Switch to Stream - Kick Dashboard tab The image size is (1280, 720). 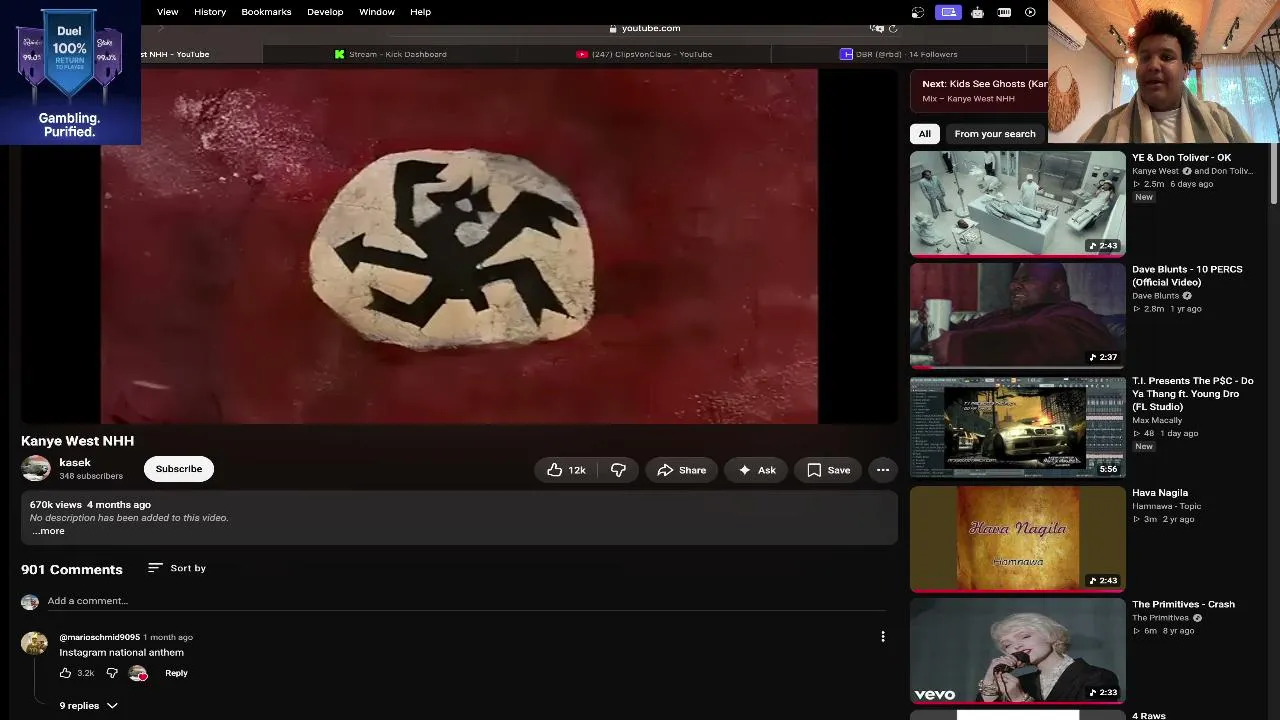pyautogui.click(x=391, y=54)
